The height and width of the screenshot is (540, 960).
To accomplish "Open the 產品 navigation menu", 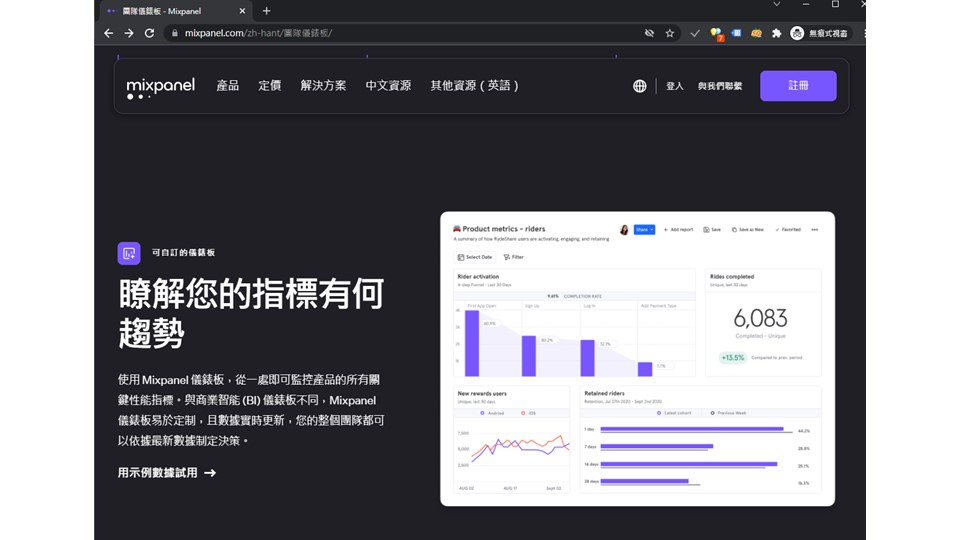I will click(x=227, y=86).
